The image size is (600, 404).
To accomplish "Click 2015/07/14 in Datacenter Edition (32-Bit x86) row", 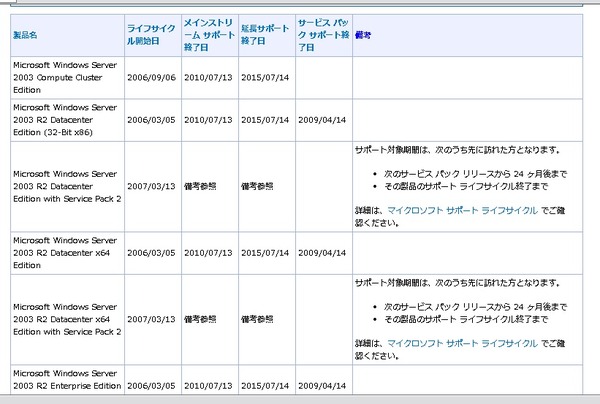I will [x=265, y=120].
